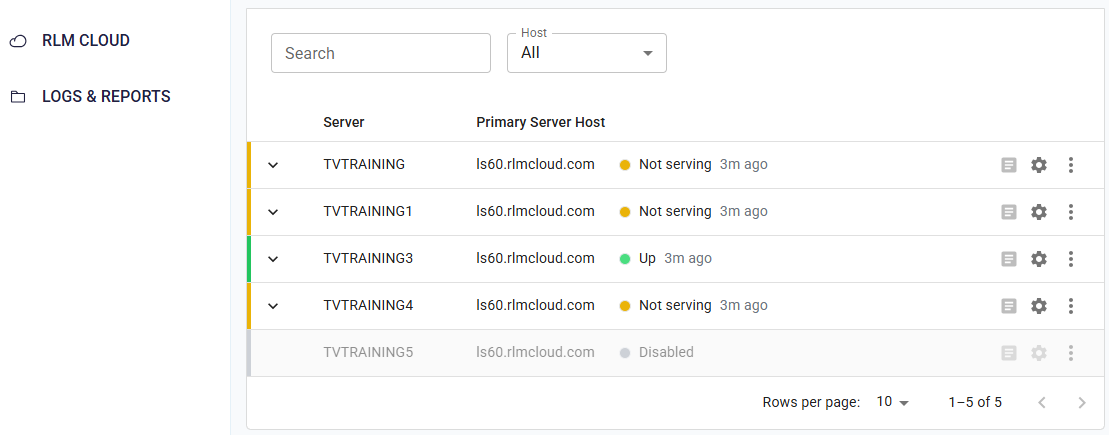Select the TVTRAINING5 server name
Image resolution: width=1109 pixels, height=435 pixels.
pyautogui.click(x=368, y=352)
